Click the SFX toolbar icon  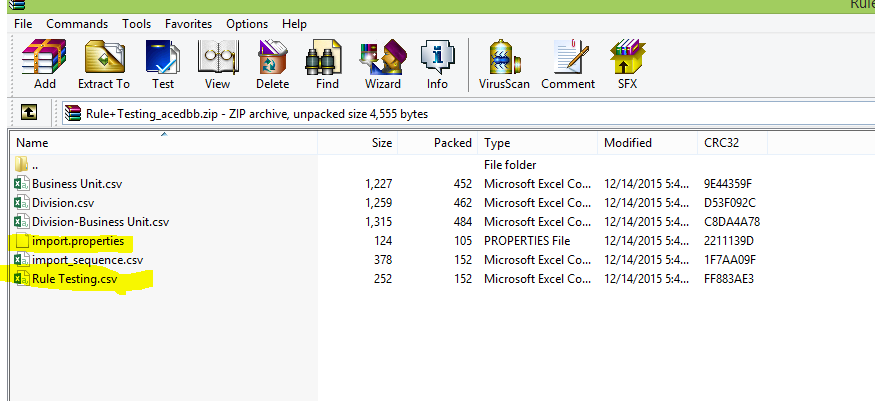pyautogui.click(x=627, y=65)
